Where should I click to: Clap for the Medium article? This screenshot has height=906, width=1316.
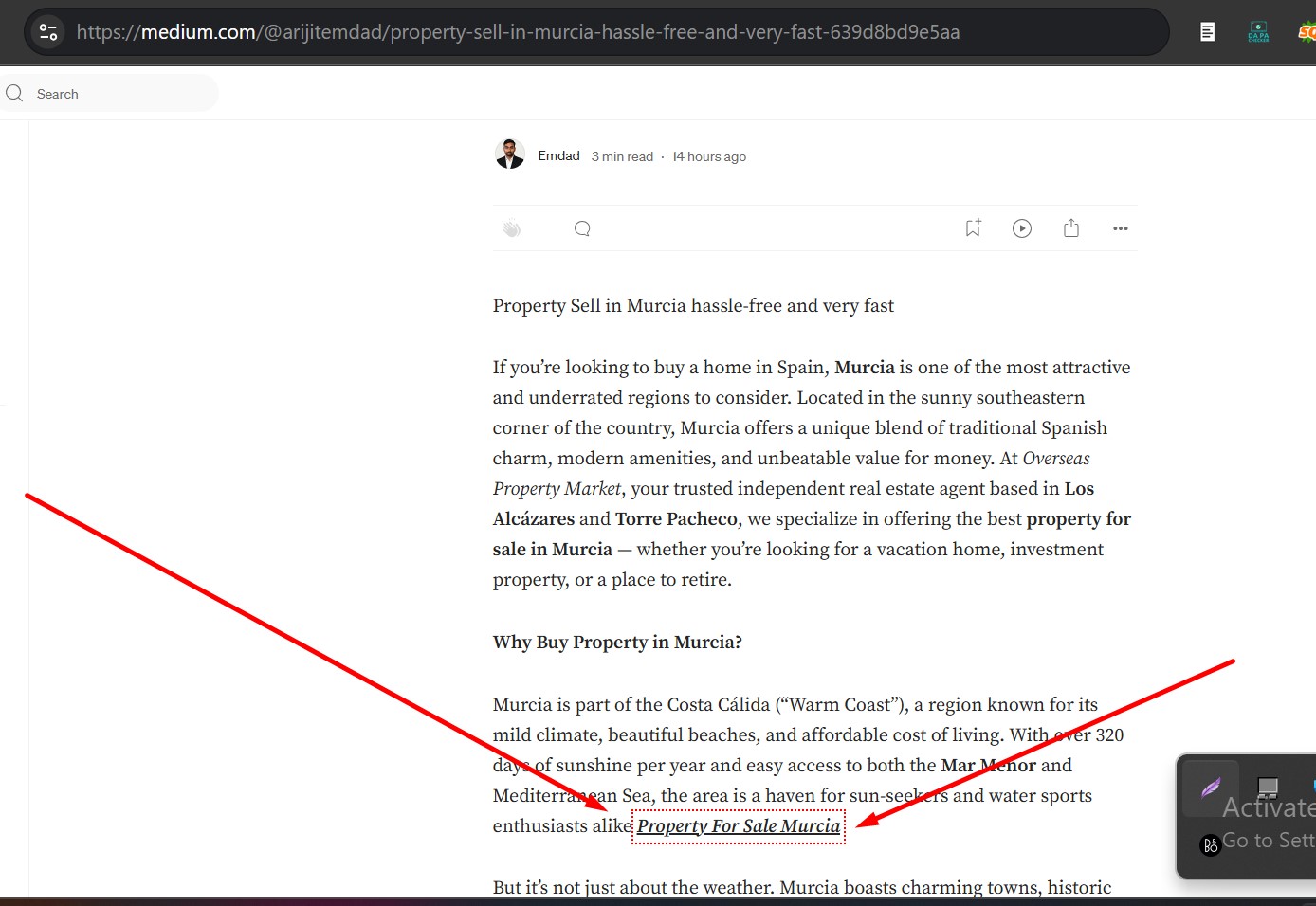tap(512, 228)
